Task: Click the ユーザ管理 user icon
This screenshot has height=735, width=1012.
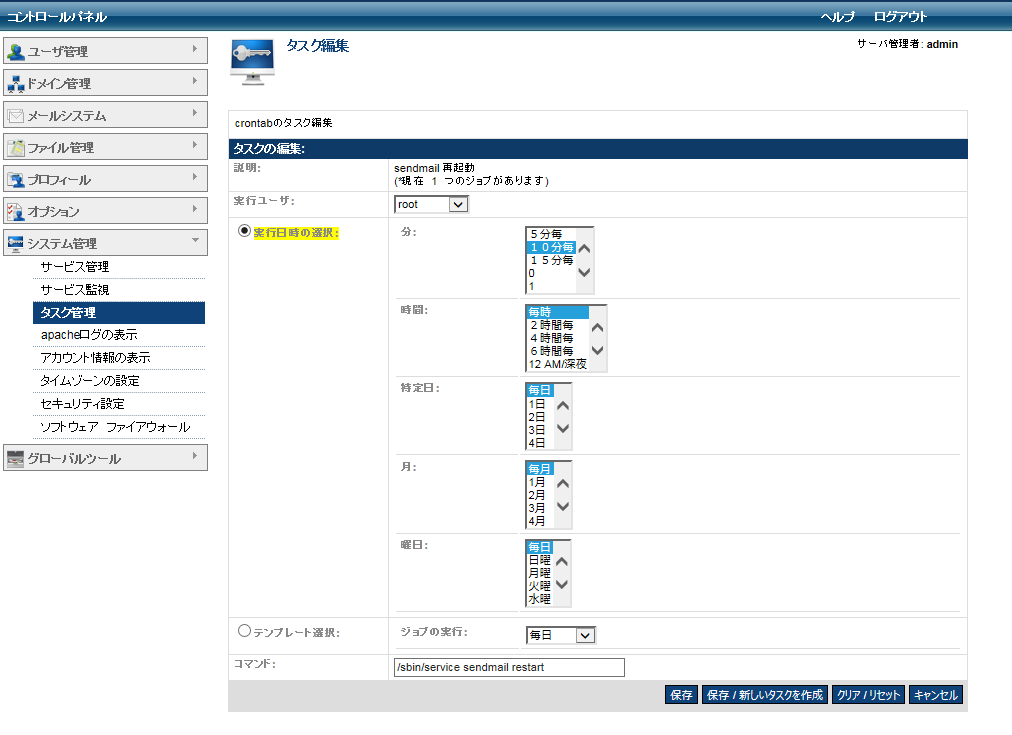Action: pyautogui.click(x=16, y=52)
